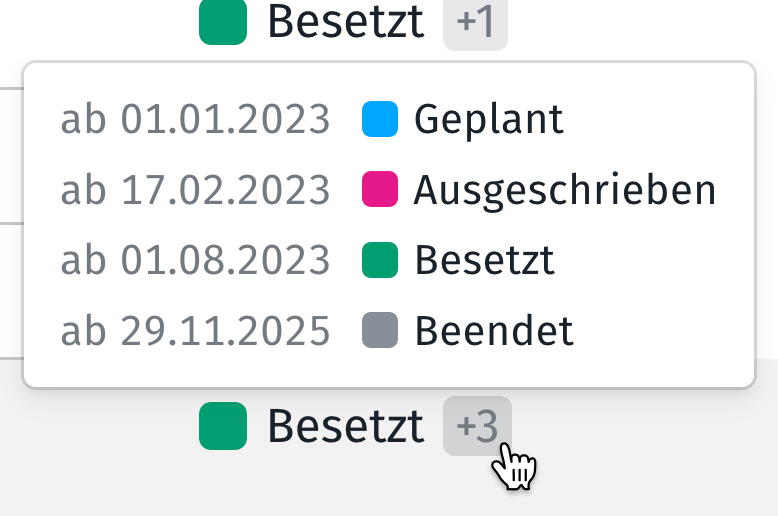
Task: Select the Beendet status entry label
Action: 494,330
